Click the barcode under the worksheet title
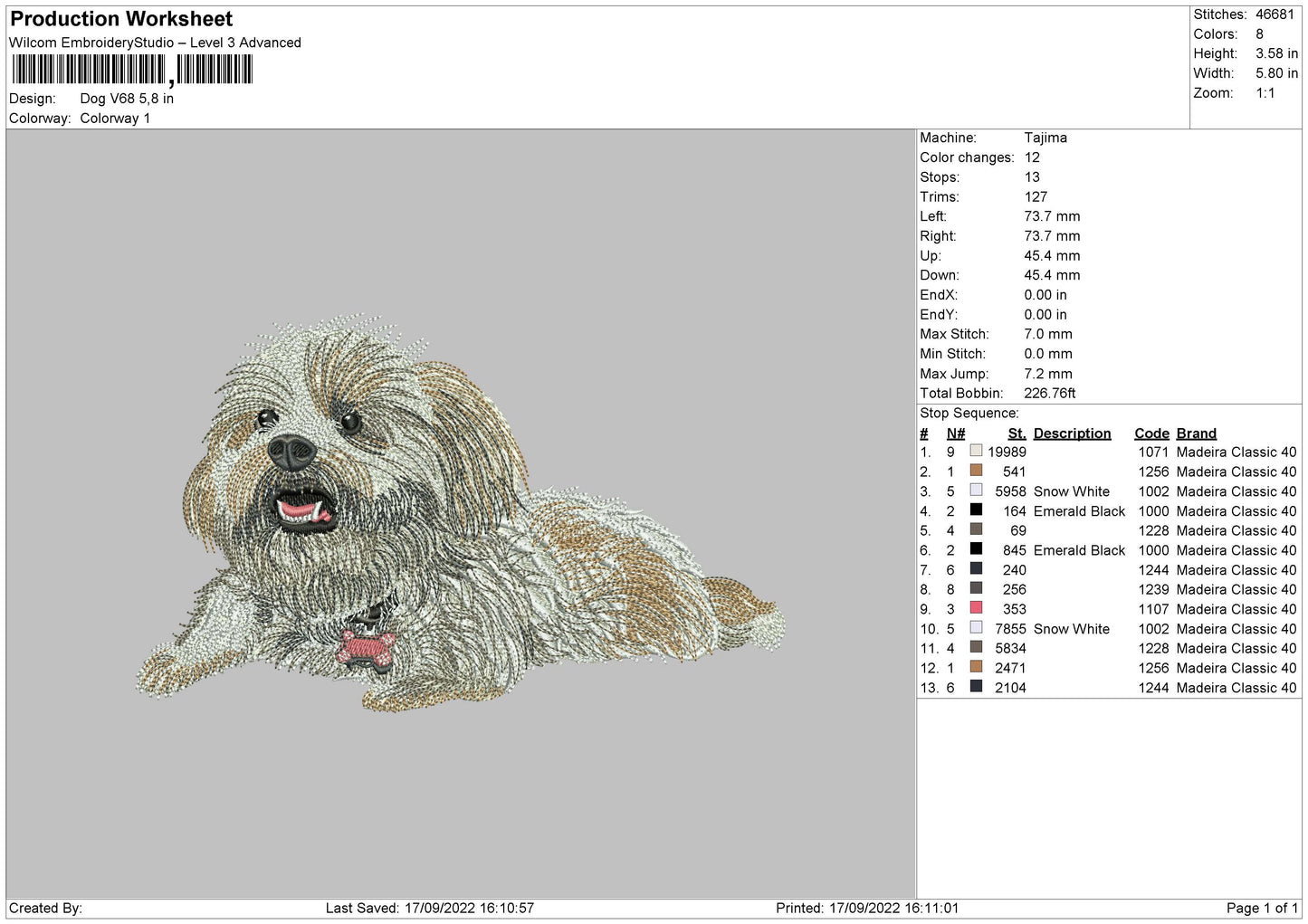 click(x=132, y=70)
